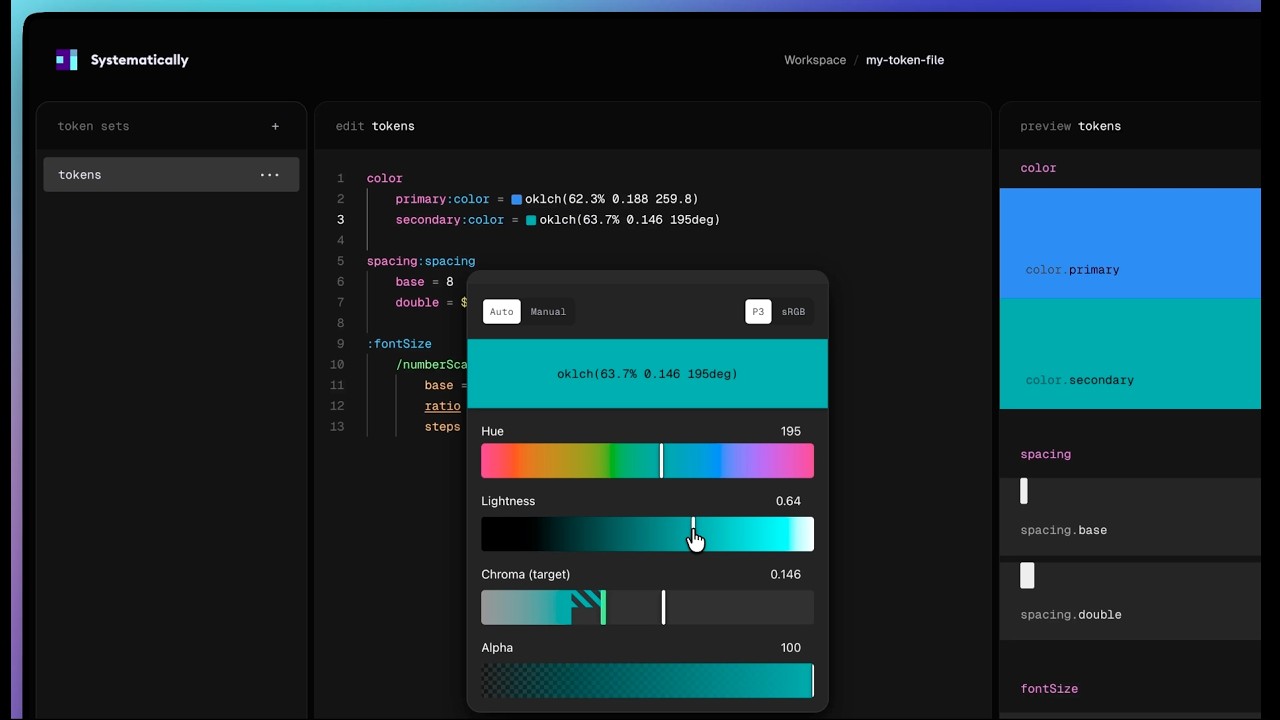Screen dimensions: 1280x720
Task: Click the Alpha slider track
Action: (x=647, y=680)
